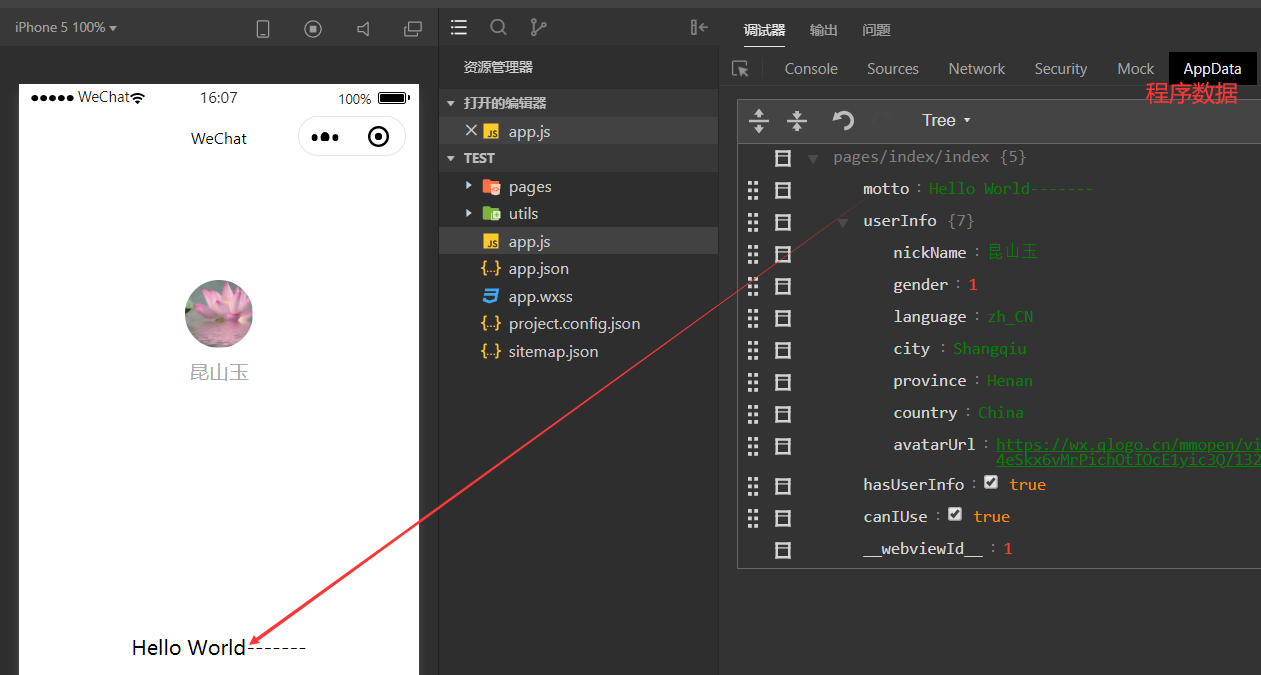Open the action menu icon for city row

pyautogui.click(x=783, y=349)
